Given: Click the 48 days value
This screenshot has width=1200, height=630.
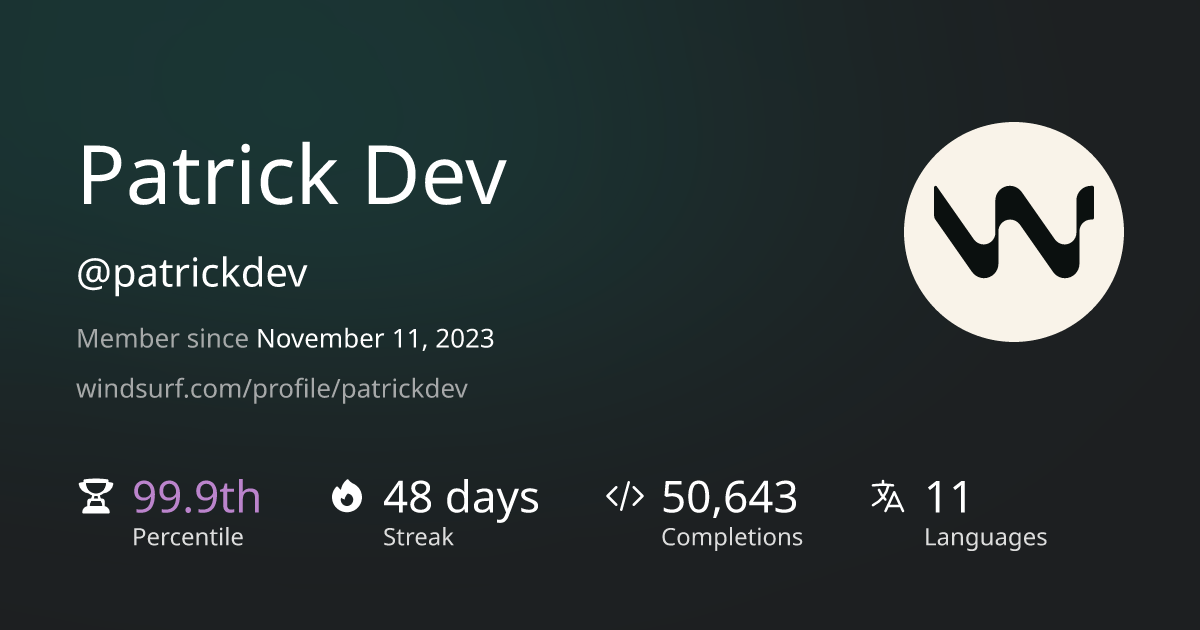Looking at the screenshot, I should 461,497.
